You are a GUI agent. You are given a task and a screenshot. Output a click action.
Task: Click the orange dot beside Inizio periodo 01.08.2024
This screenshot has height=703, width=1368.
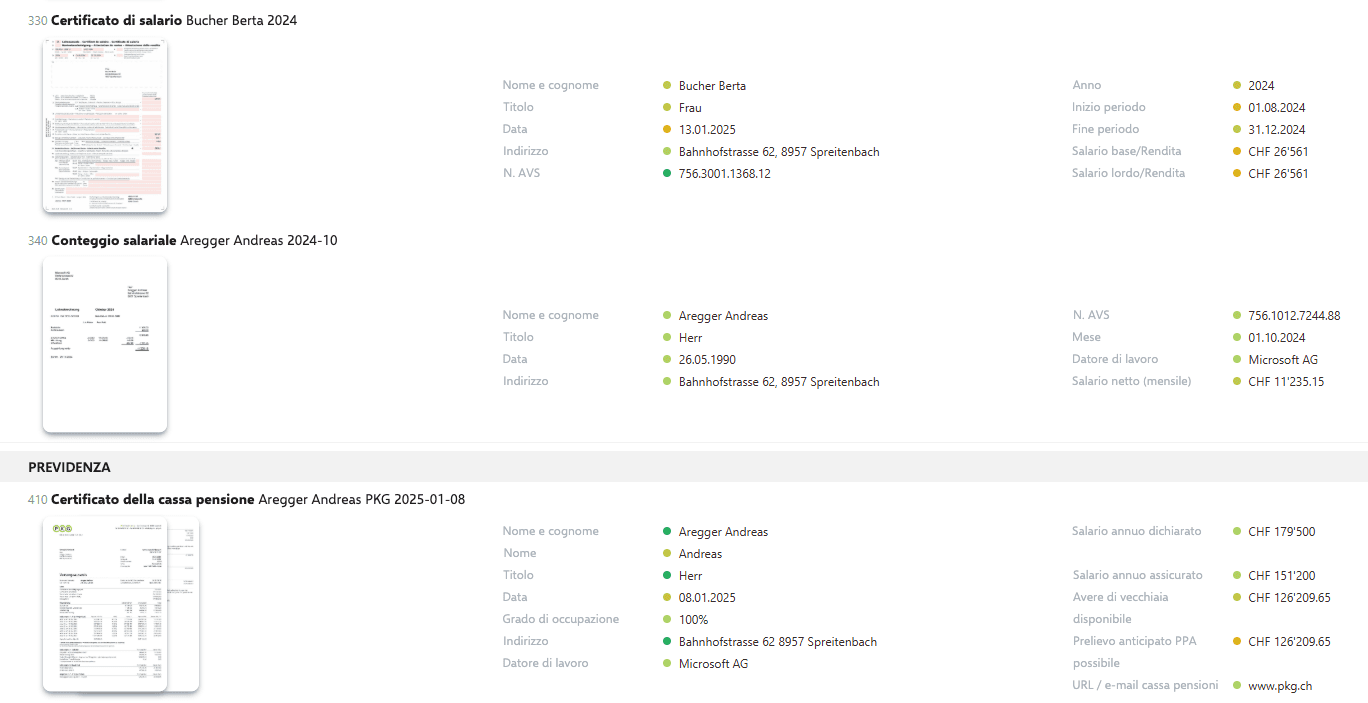click(1237, 107)
